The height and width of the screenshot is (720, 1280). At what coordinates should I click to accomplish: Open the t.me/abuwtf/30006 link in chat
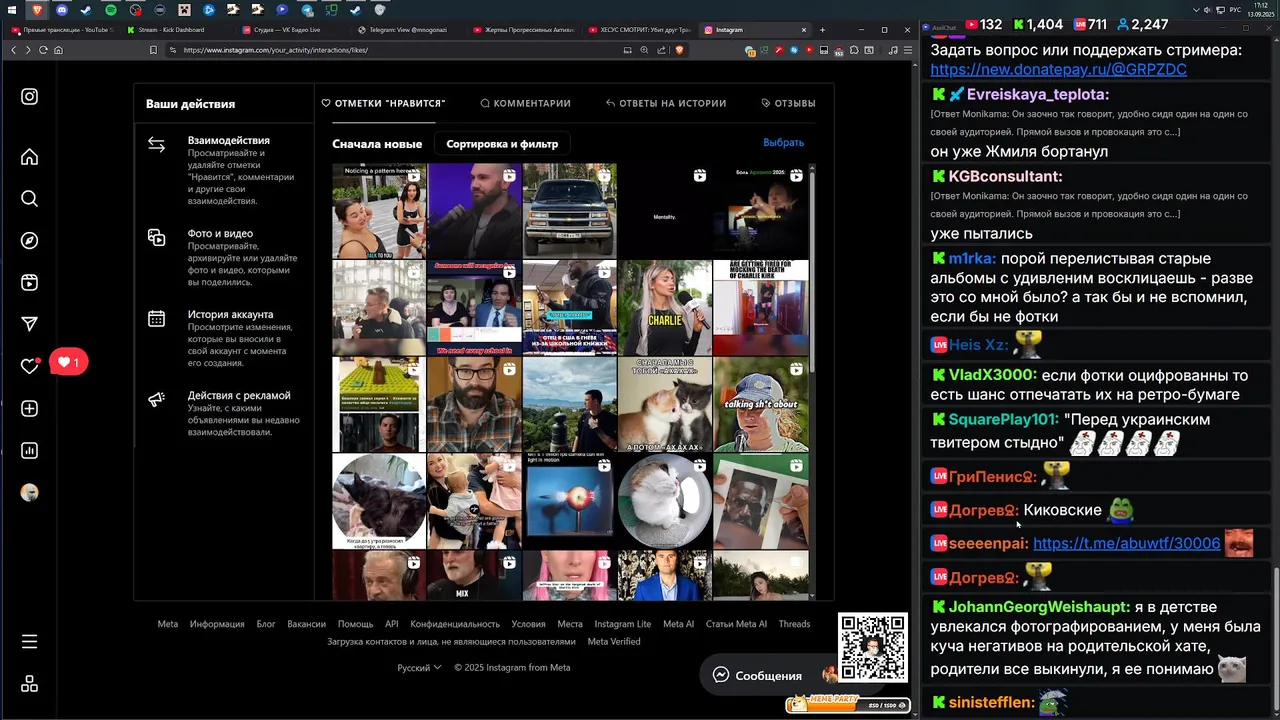pos(1126,543)
